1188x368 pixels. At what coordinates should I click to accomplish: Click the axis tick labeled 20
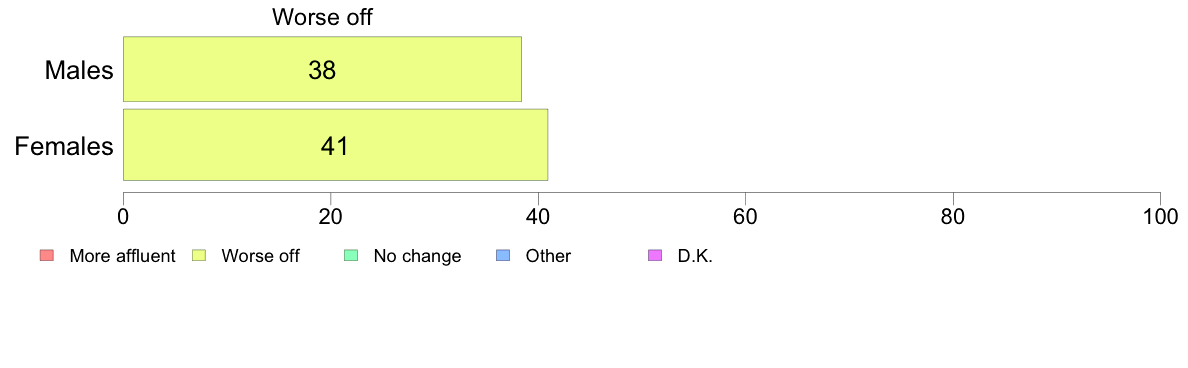click(x=330, y=217)
